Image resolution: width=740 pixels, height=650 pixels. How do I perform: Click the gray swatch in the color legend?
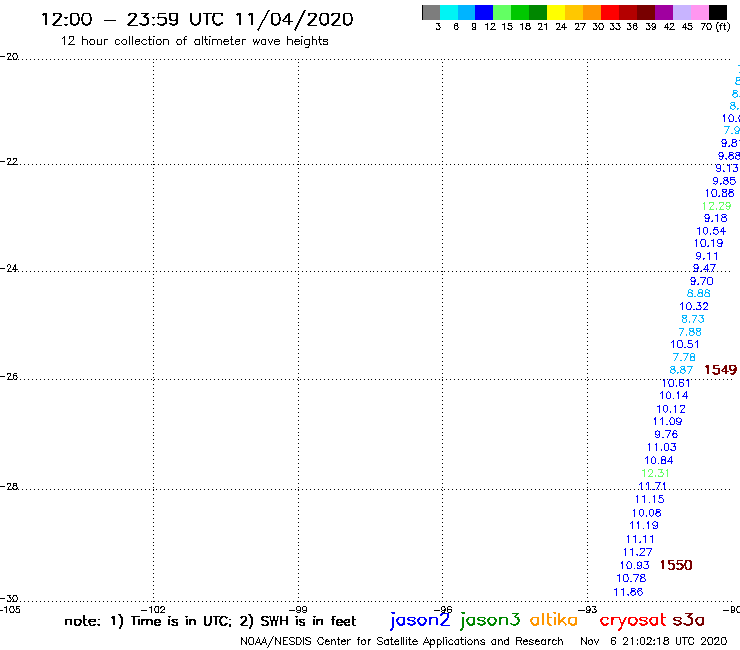pos(431,12)
